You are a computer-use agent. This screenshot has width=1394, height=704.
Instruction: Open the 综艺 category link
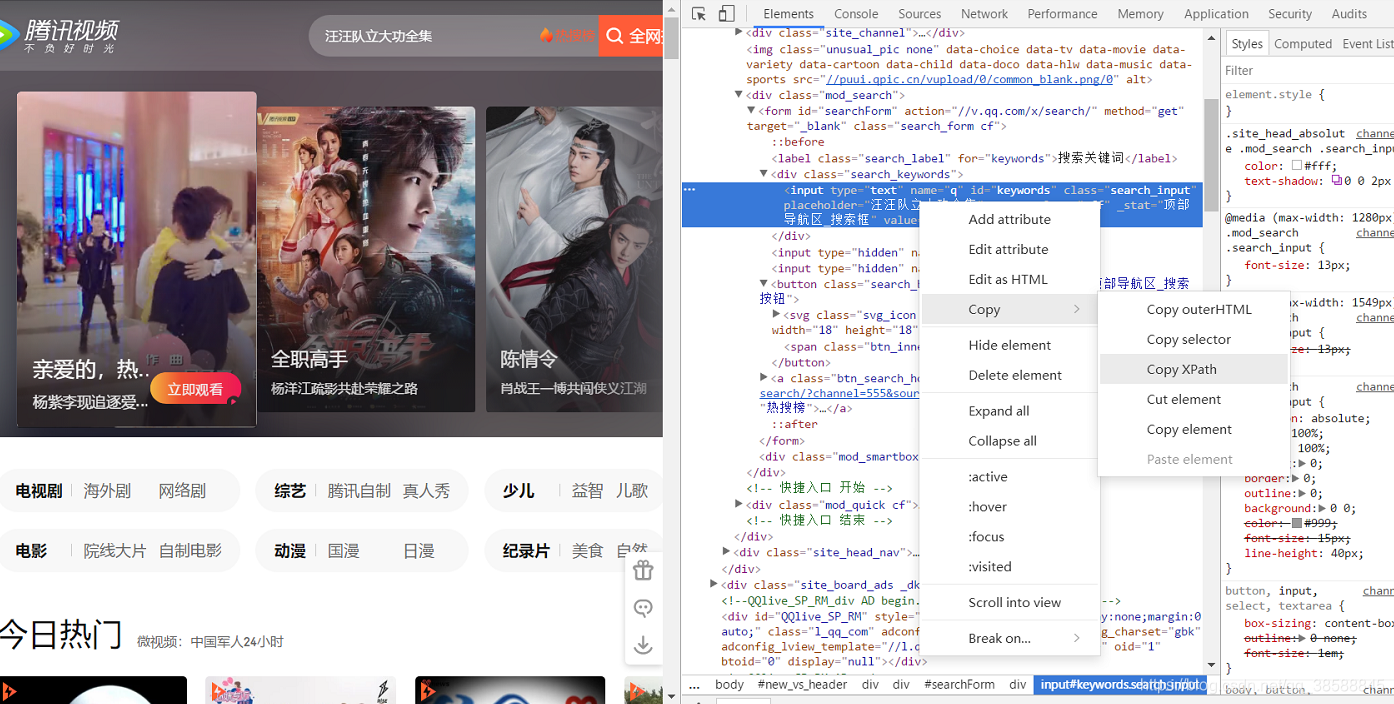tap(290, 491)
